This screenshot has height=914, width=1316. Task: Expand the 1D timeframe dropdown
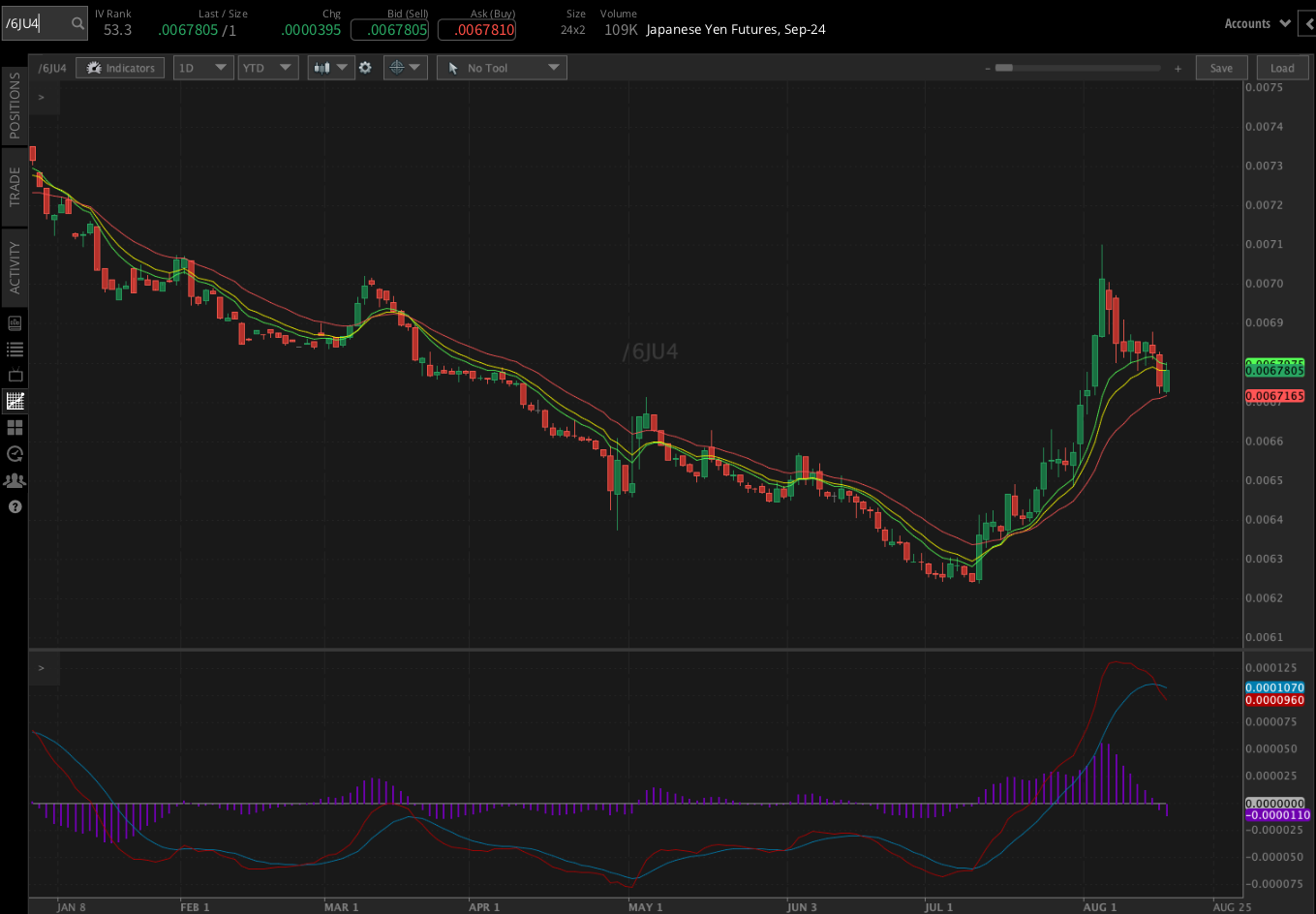pyautogui.click(x=202, y=67)
